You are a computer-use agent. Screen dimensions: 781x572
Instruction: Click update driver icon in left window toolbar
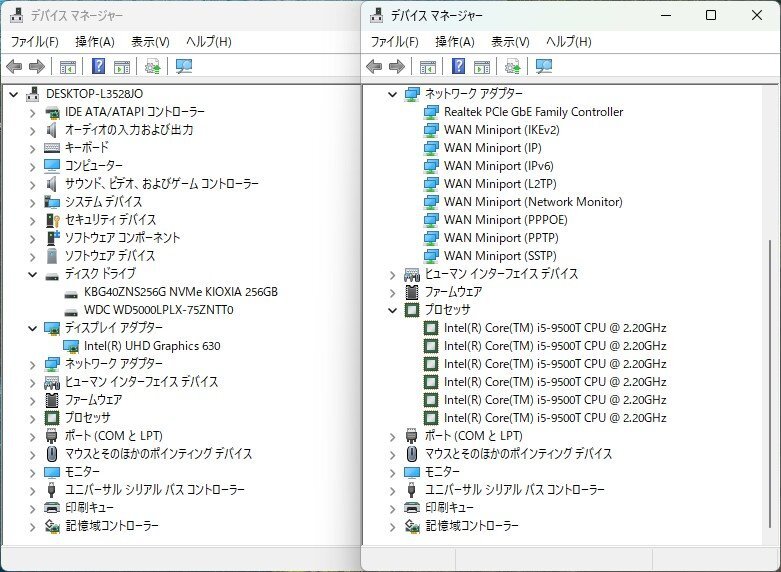pos(152,66)
